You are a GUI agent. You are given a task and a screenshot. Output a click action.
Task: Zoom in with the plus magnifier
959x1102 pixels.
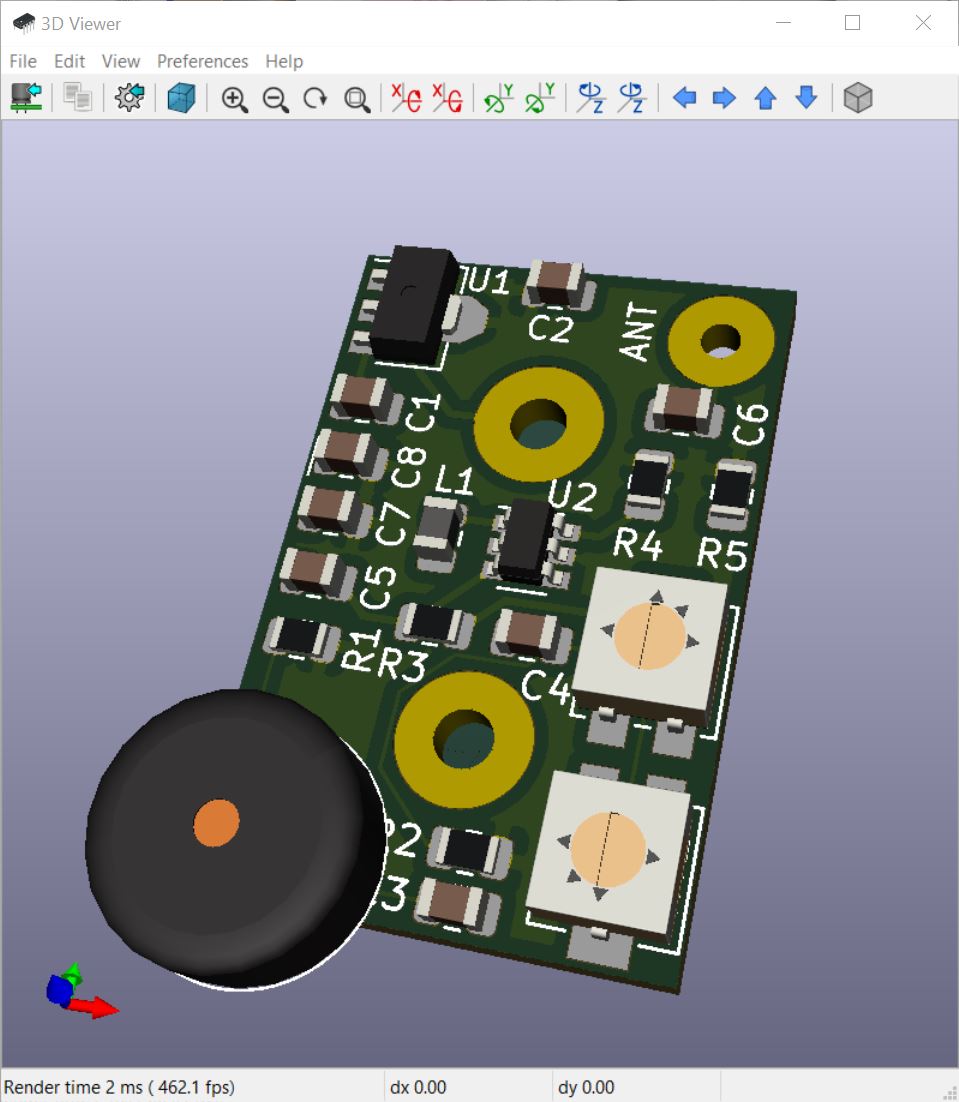click(x=234, y=98)
